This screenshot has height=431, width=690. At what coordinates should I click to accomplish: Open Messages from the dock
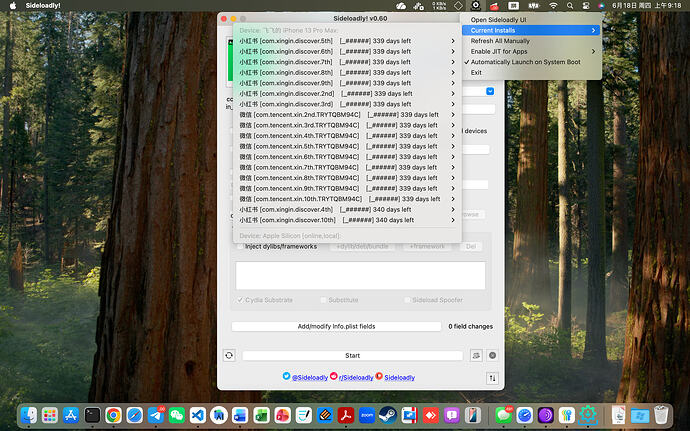(x=503, y=415)
